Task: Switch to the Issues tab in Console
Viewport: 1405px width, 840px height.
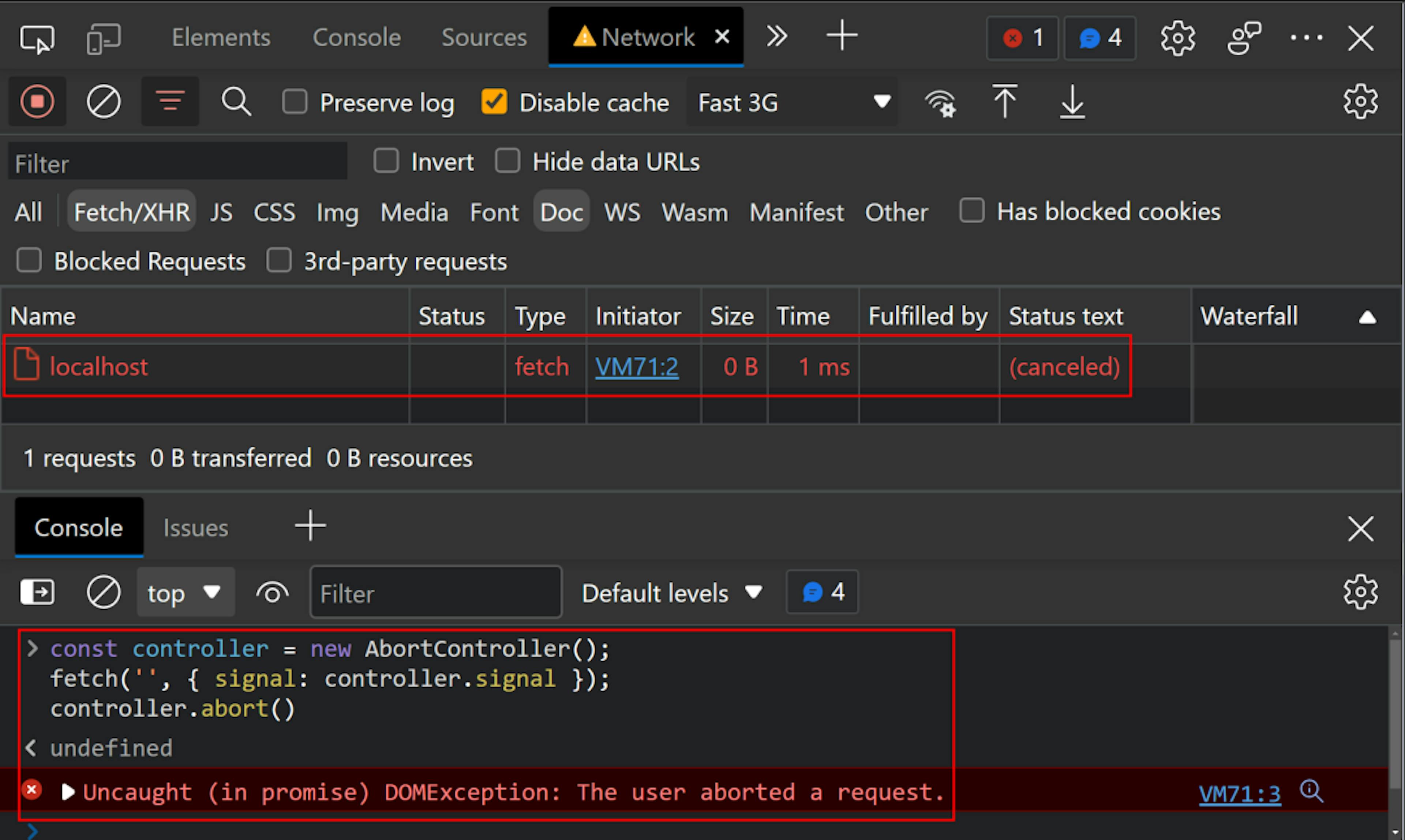Action: 196,527
